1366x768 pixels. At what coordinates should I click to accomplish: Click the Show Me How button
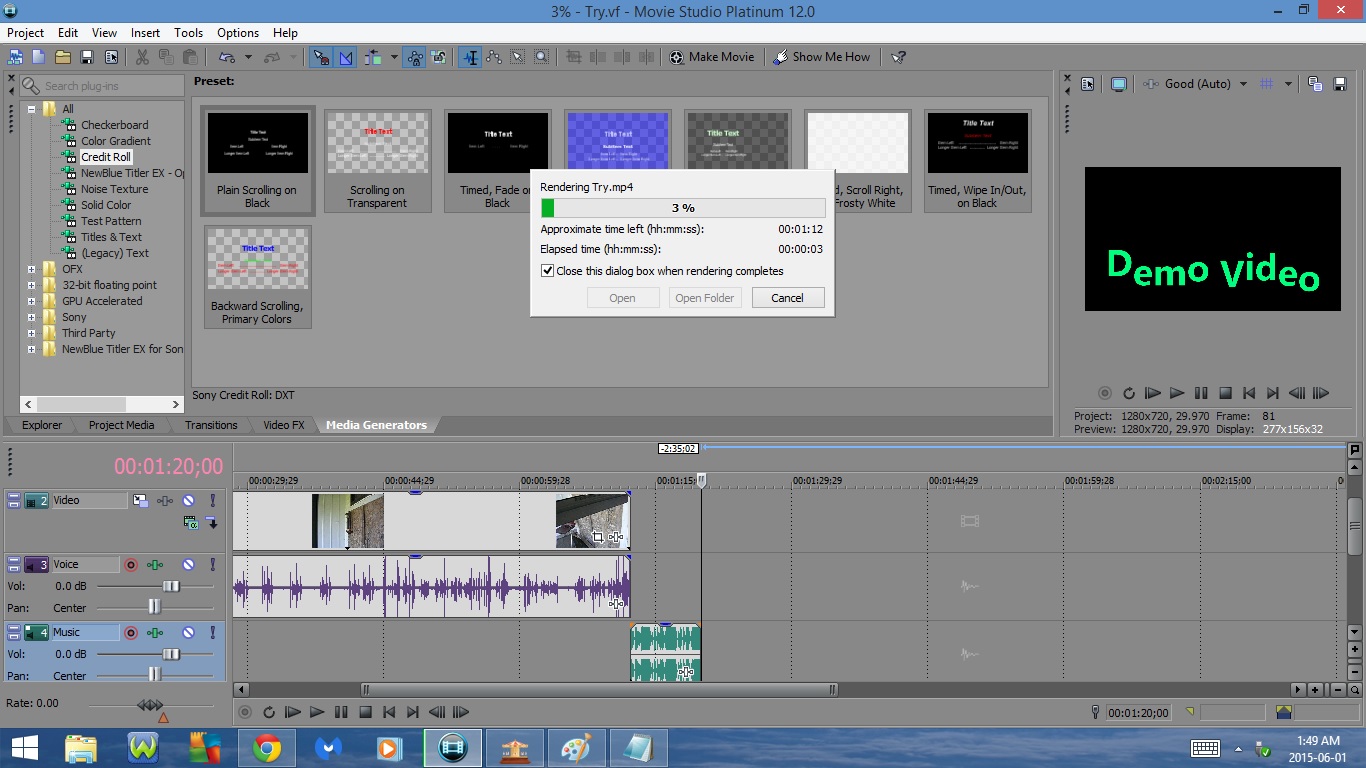[822, 57]
